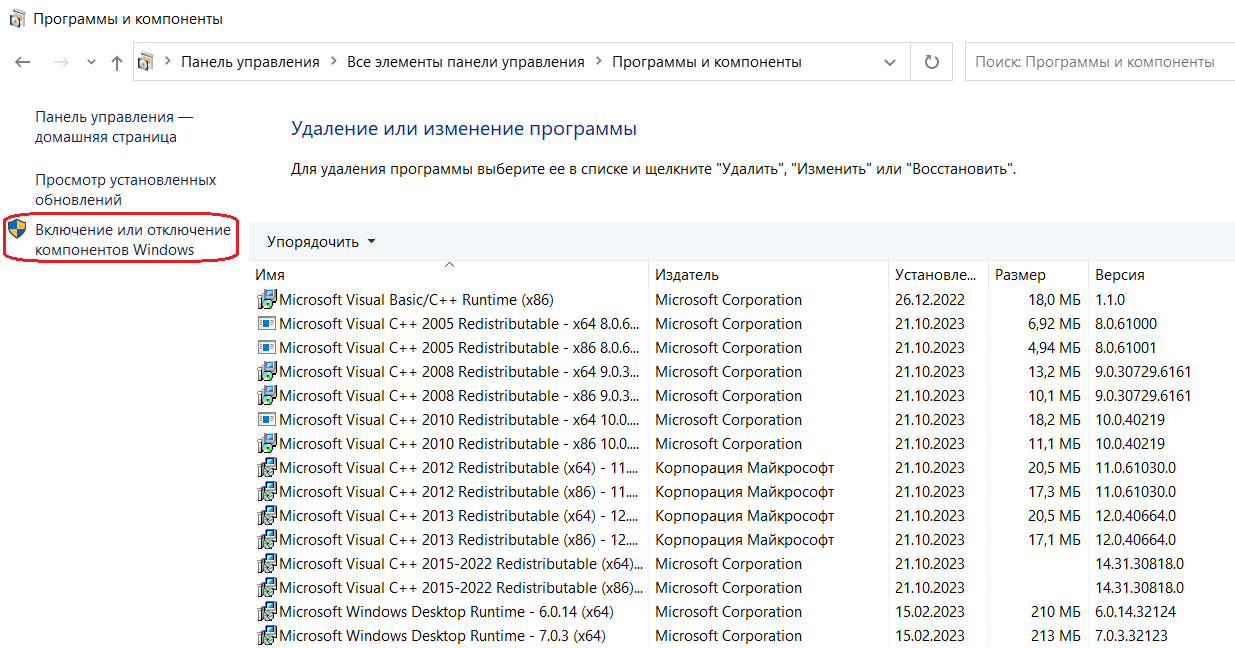Click icon of Microsoft Visual Basic/C++ Runtime (x86)

coord(267,300)
